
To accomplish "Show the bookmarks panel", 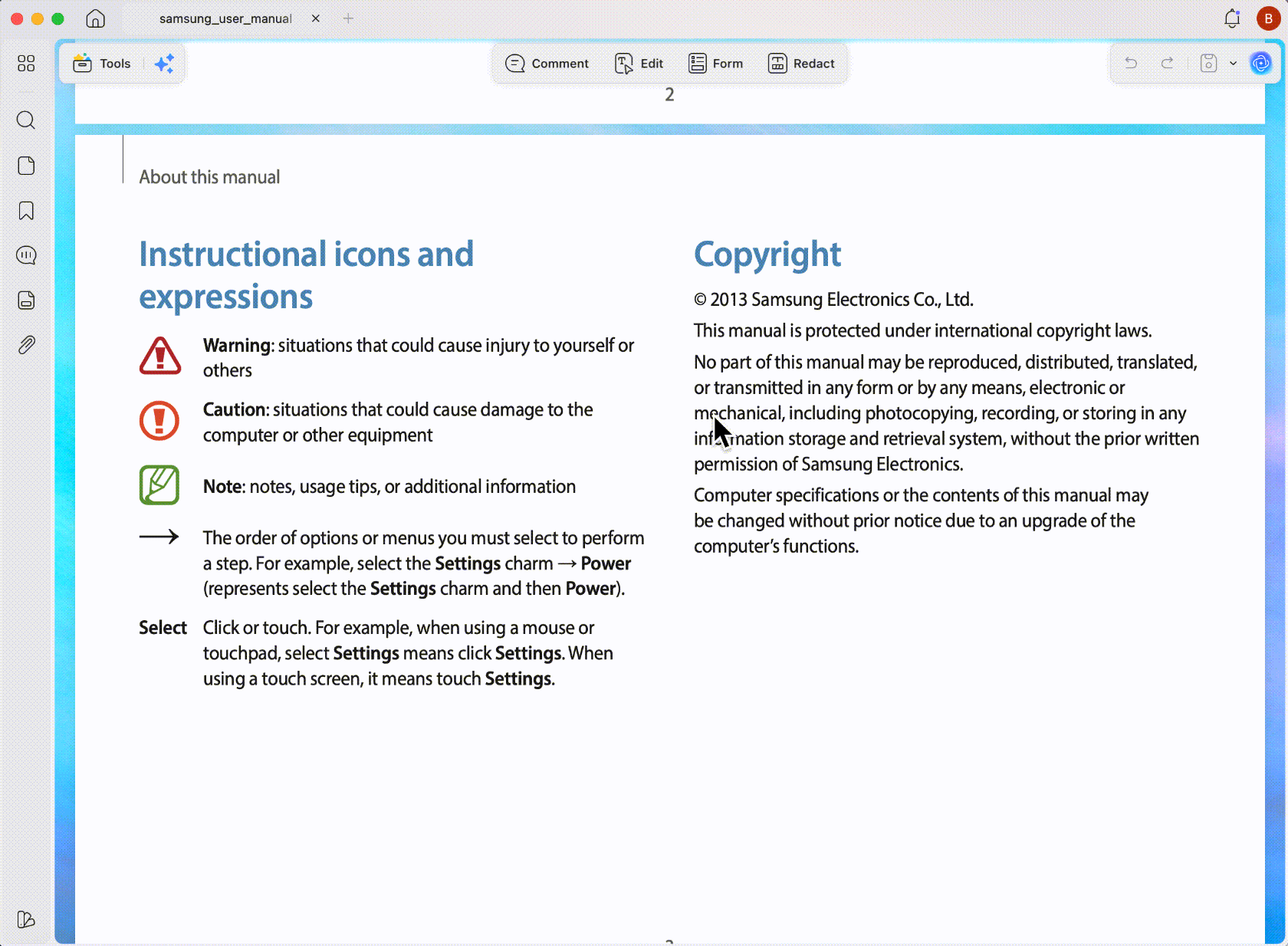I will pos(26,211).
